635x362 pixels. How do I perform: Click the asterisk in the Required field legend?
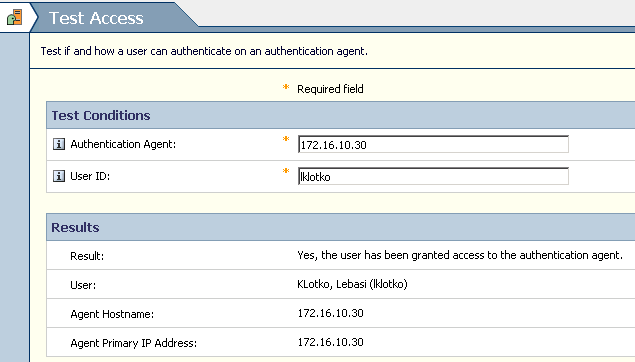[x=286, y=87]
